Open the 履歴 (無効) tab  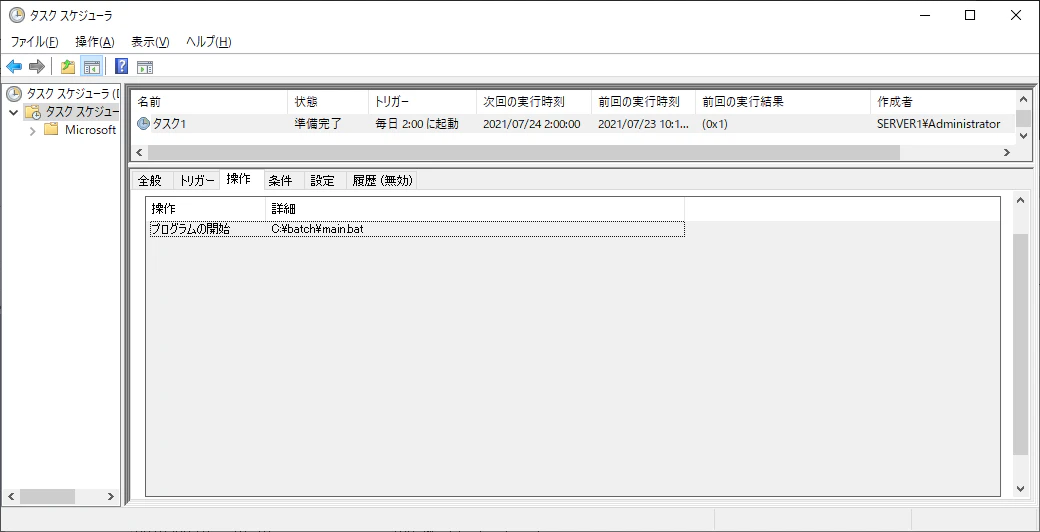click(x=382, y=180)
